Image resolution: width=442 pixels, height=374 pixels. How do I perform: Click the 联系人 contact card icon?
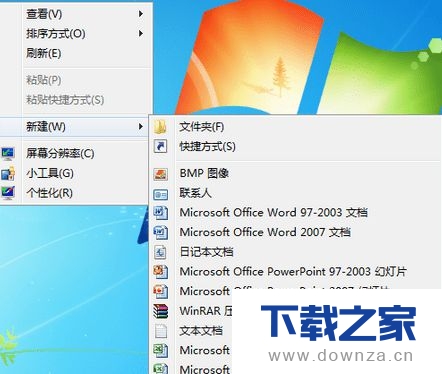pyautogui.click(x=160, y=194)
